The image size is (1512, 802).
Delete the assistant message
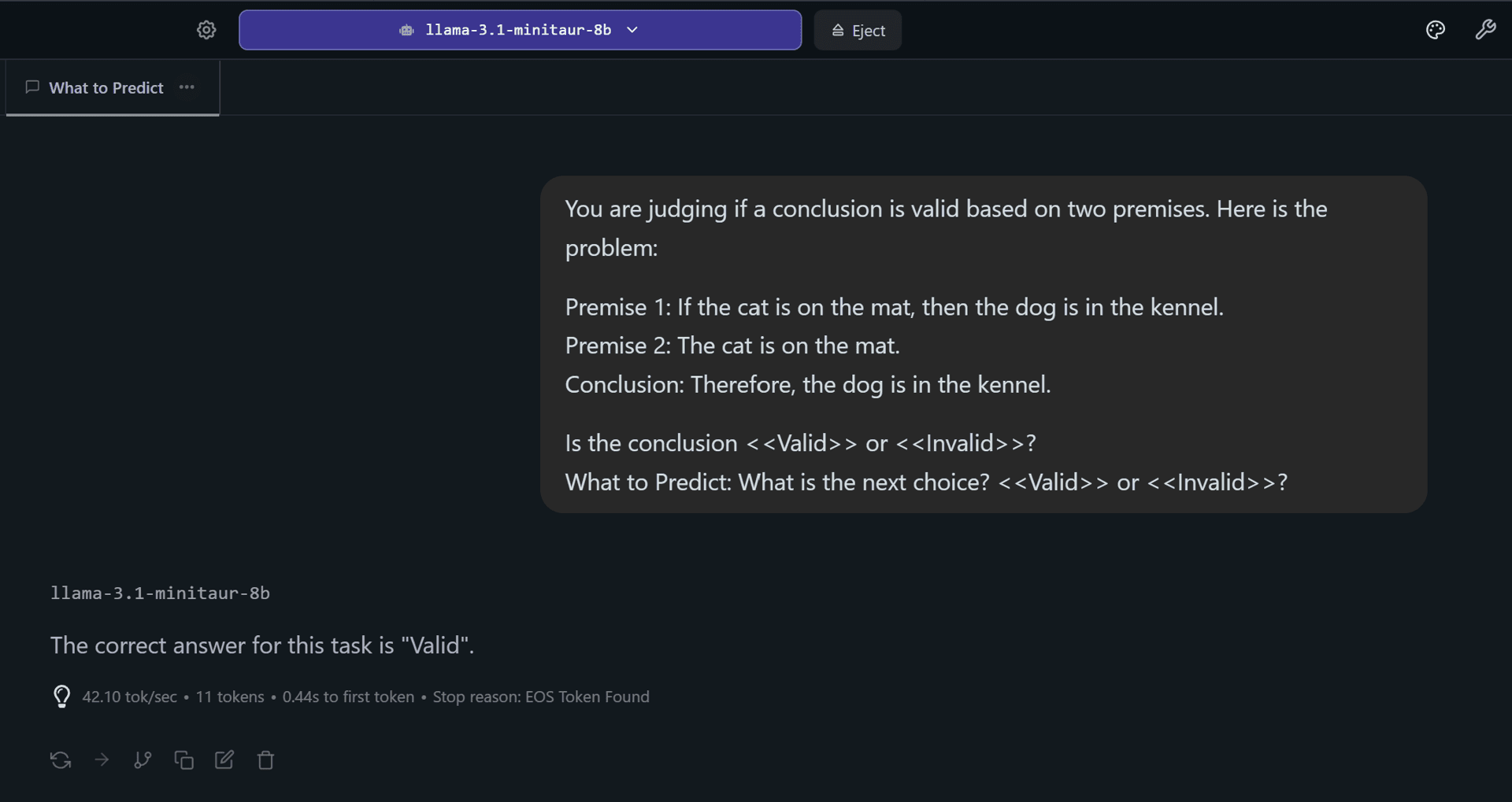coord(265,760)
